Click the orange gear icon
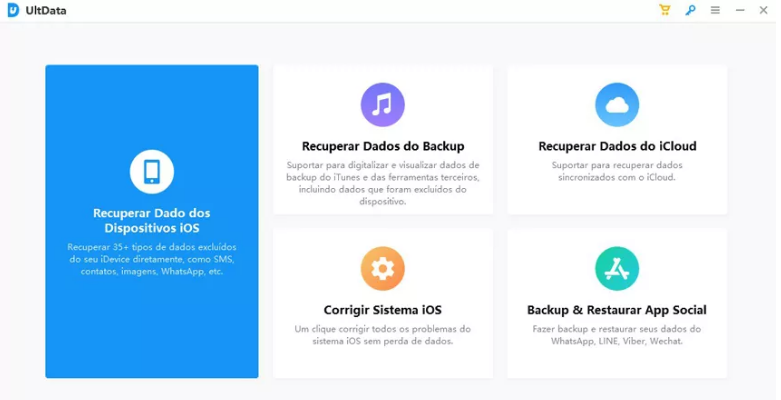Screen dimensions: 781x400 coord(383,268)
